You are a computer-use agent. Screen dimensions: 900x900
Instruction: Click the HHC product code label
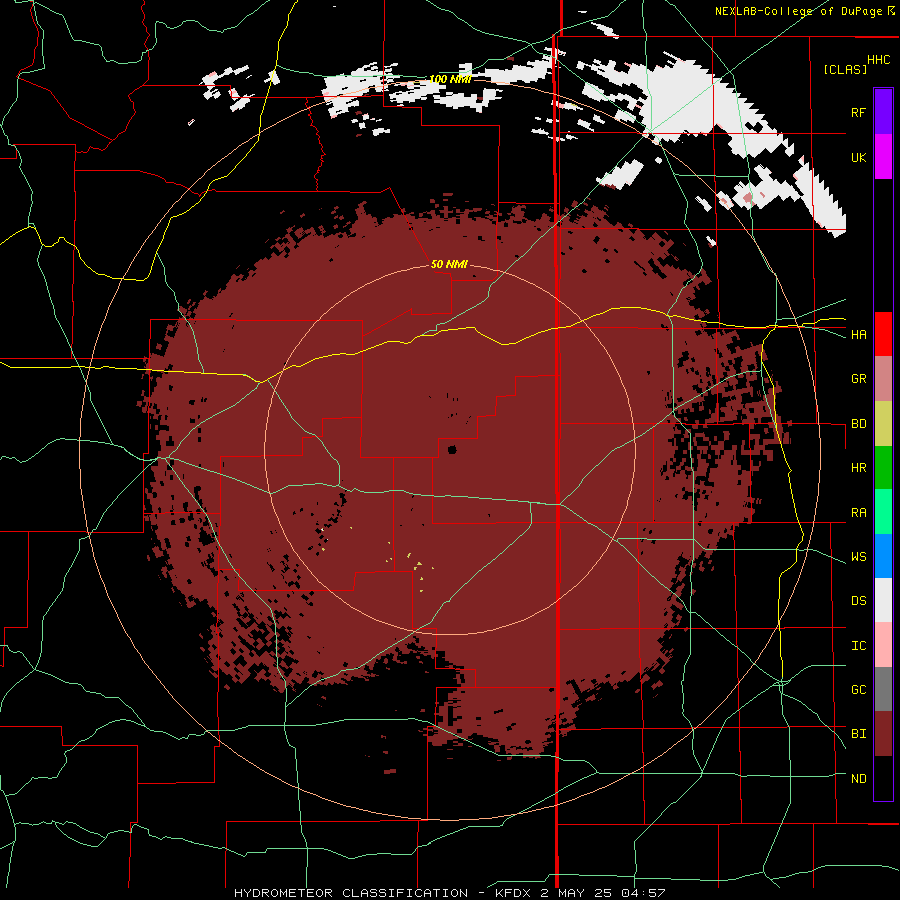[x=879, y=60]
